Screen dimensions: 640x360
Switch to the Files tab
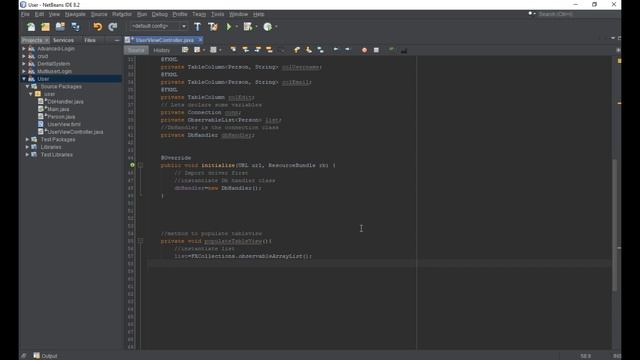coord(90,40)
